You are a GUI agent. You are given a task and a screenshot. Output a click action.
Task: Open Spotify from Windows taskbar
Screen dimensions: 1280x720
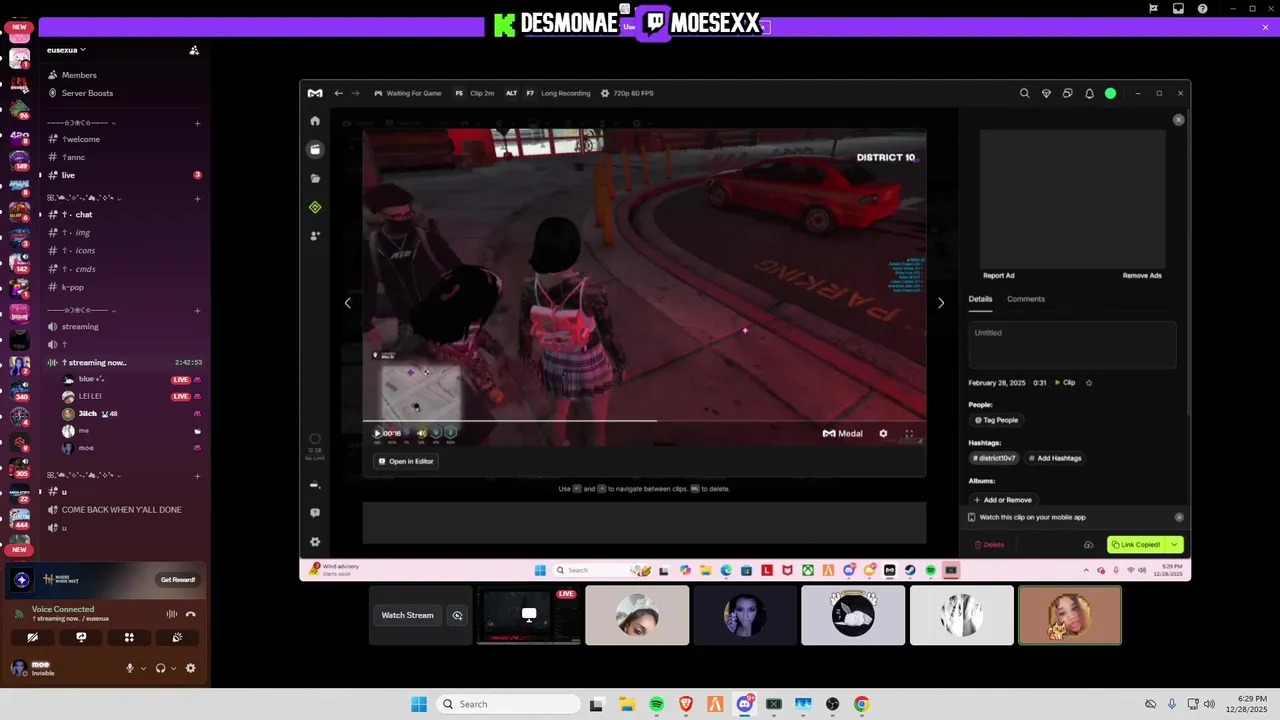657,704
